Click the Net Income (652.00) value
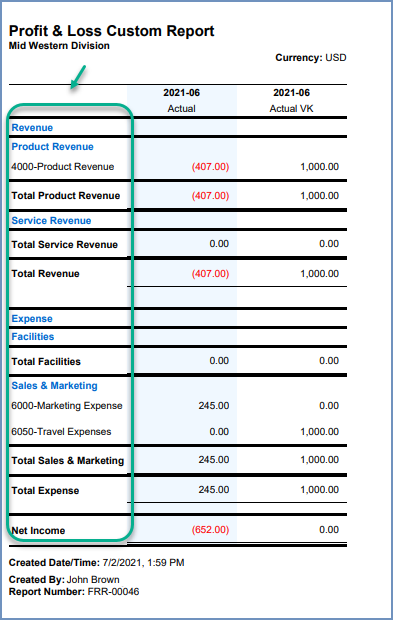 click(x=210, y=529)
